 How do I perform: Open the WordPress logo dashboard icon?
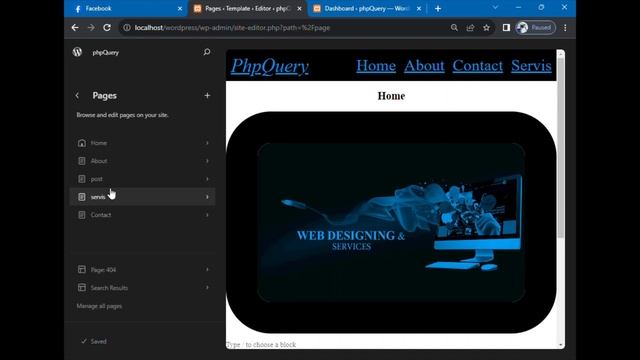[x=77, y=52]
